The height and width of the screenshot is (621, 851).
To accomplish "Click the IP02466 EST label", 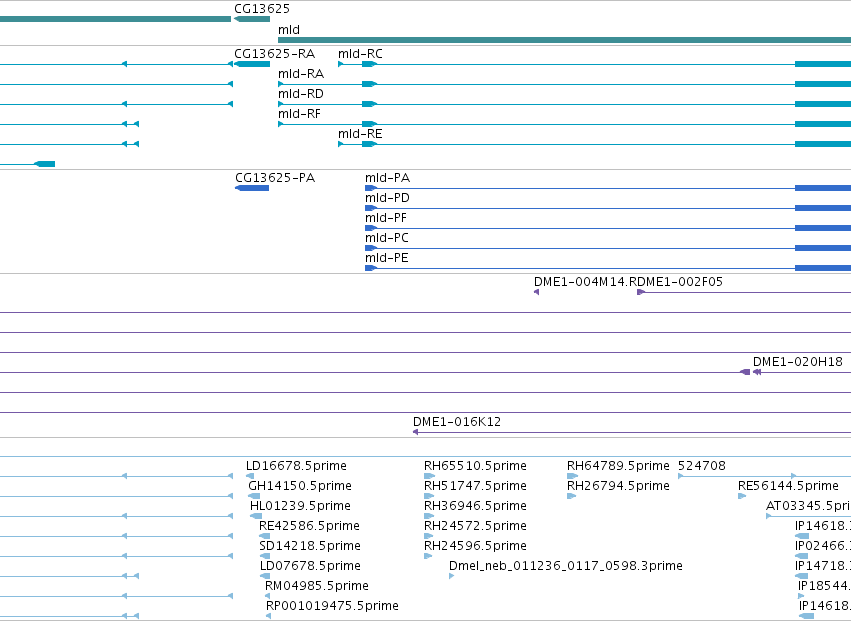I will (x=823, y=546).
